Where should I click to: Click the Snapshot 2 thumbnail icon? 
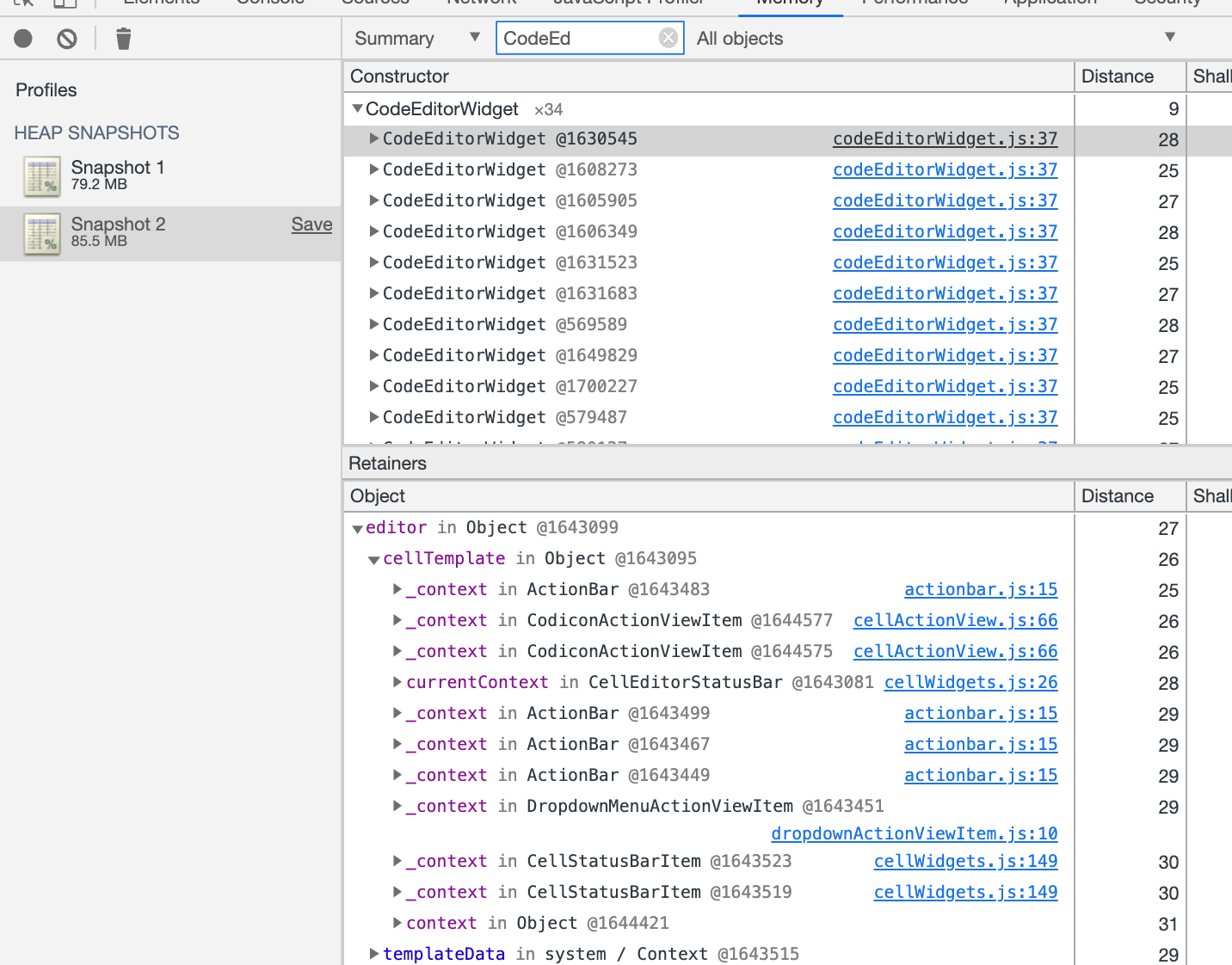point(41,232)
